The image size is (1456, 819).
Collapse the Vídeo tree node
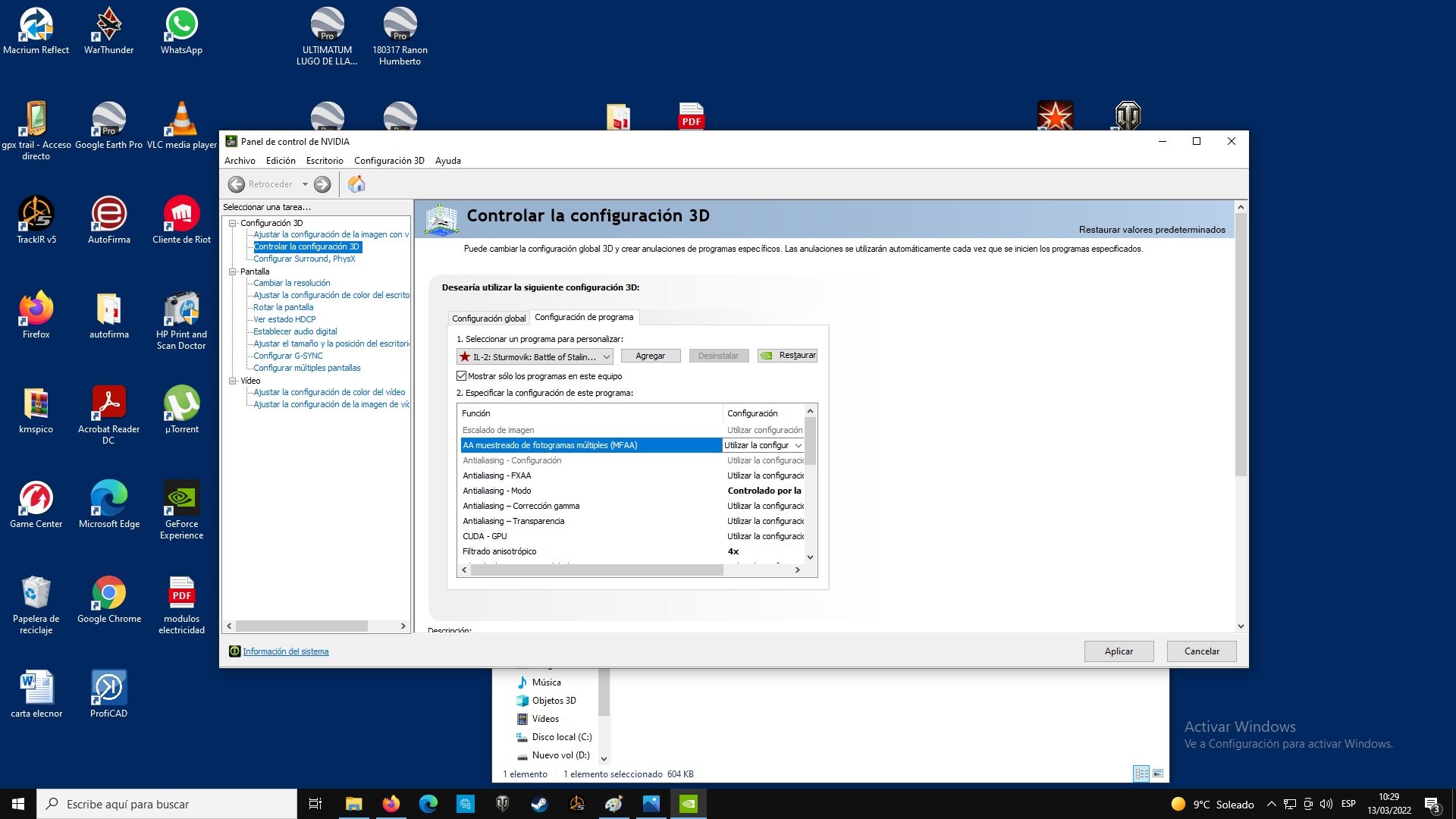233,381
